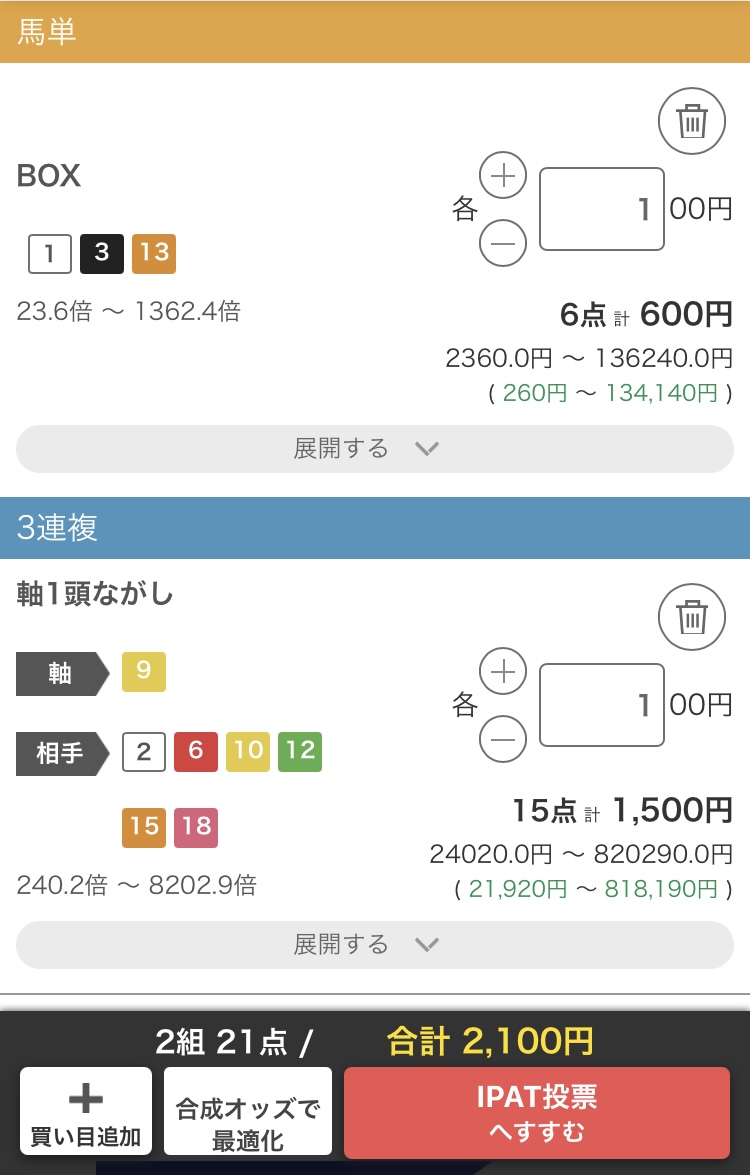Decrease 馬単 BOX stake with minus icon

click(x=503, y=243)
